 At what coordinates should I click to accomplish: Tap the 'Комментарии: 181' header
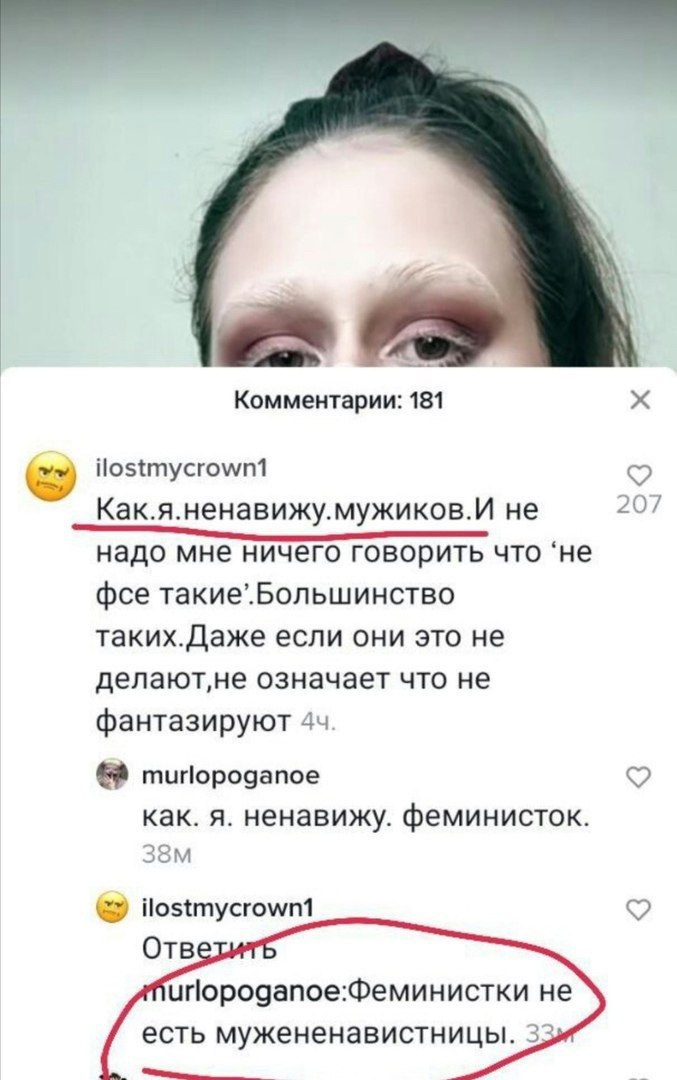tap(339, 400)
